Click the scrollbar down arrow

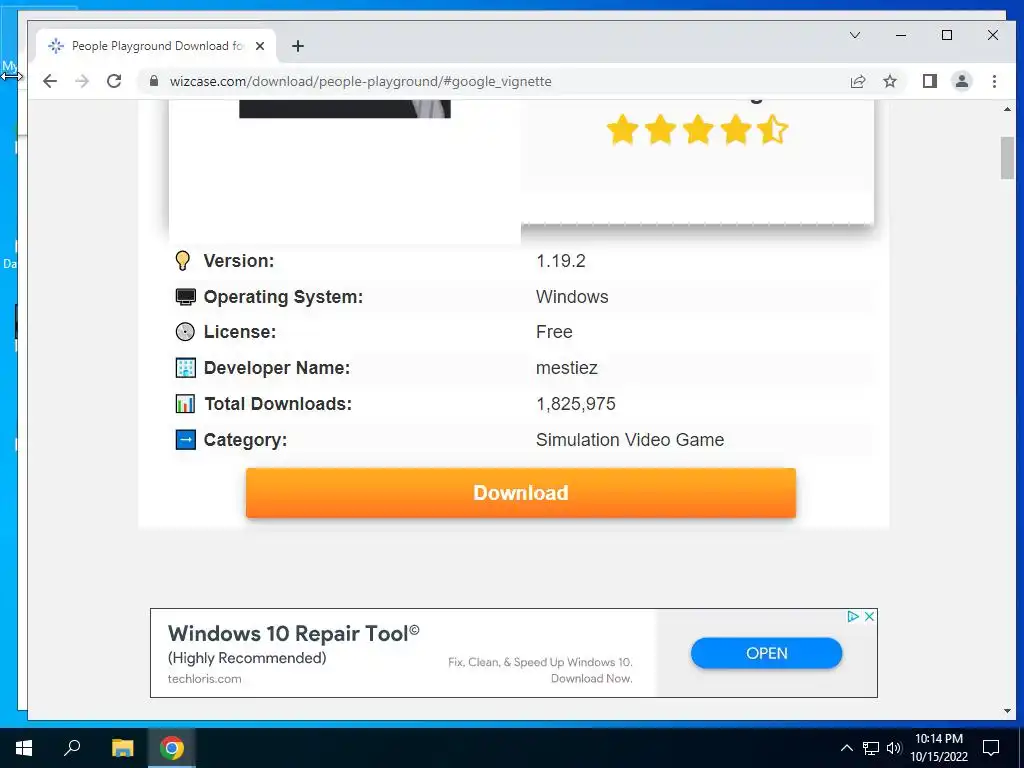(1006, 711)
